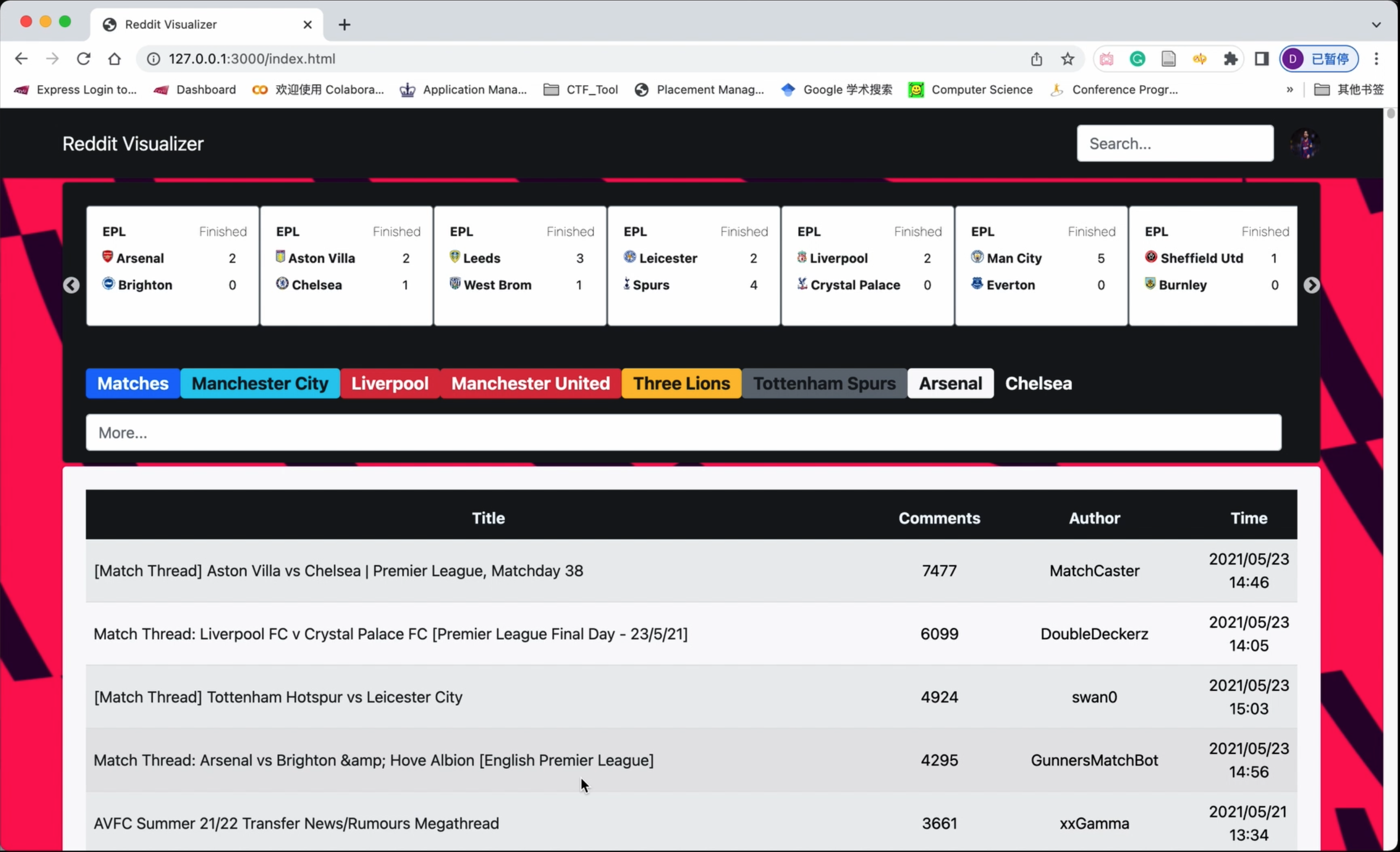Focus the Search... input field

coord(1175,143)
